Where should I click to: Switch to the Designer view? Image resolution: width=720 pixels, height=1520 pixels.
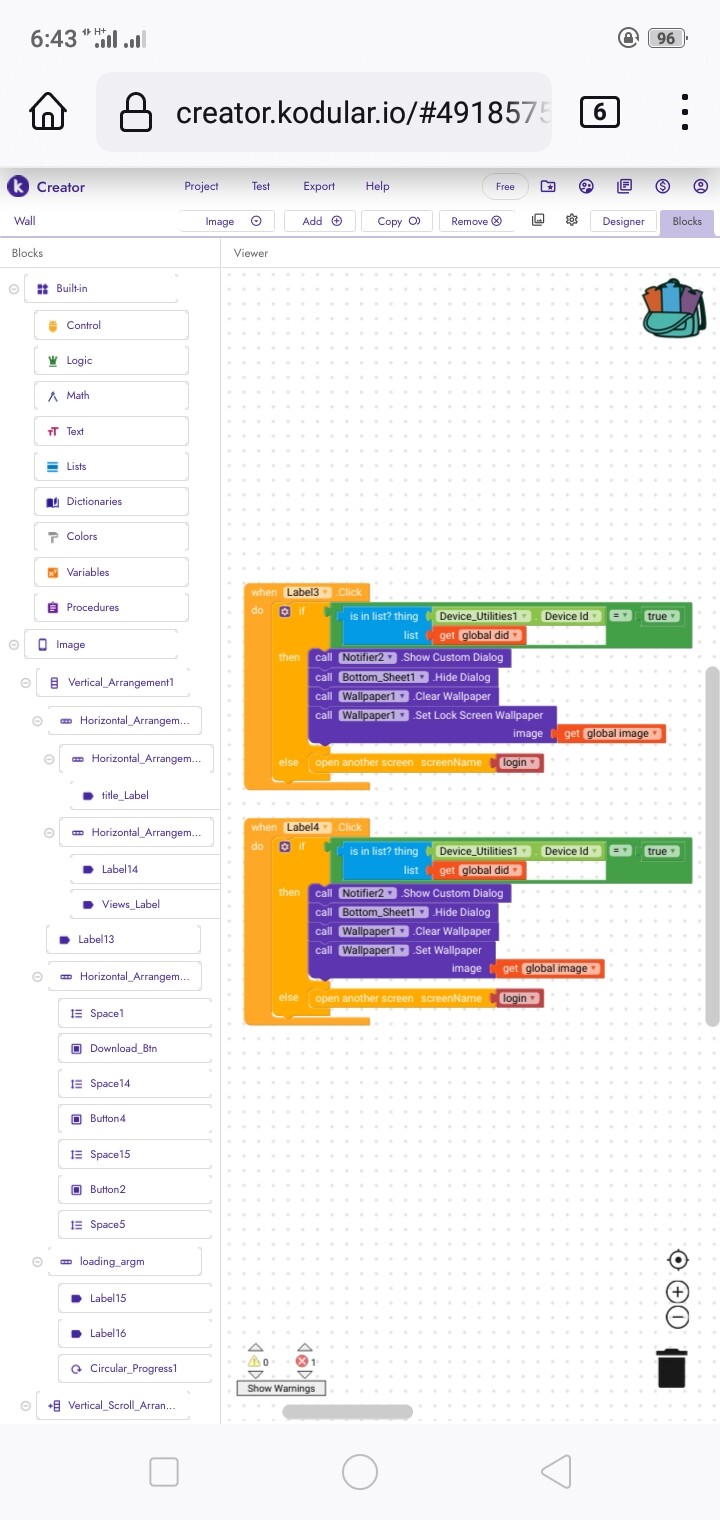pos(623,221)
